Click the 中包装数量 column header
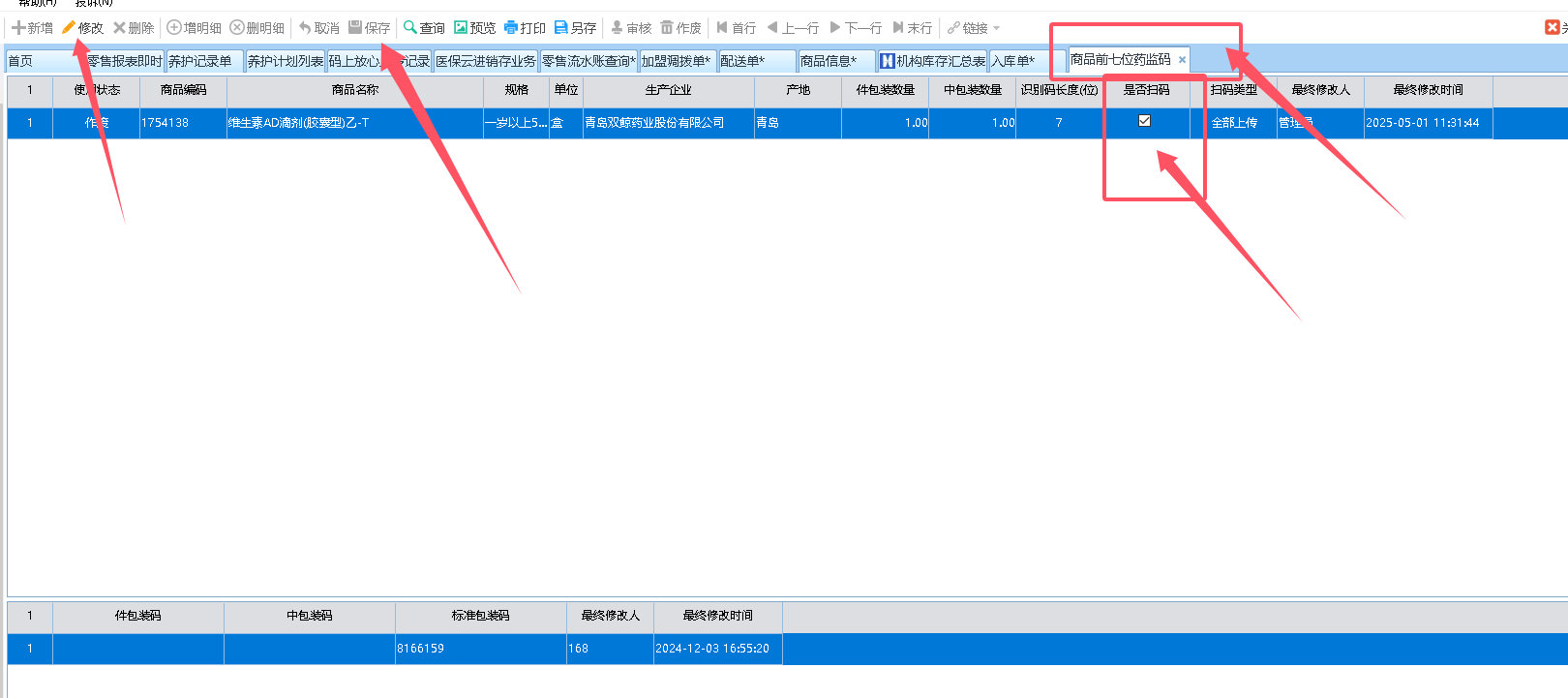Screen dimensions: 1568x698 click(973, 90)
